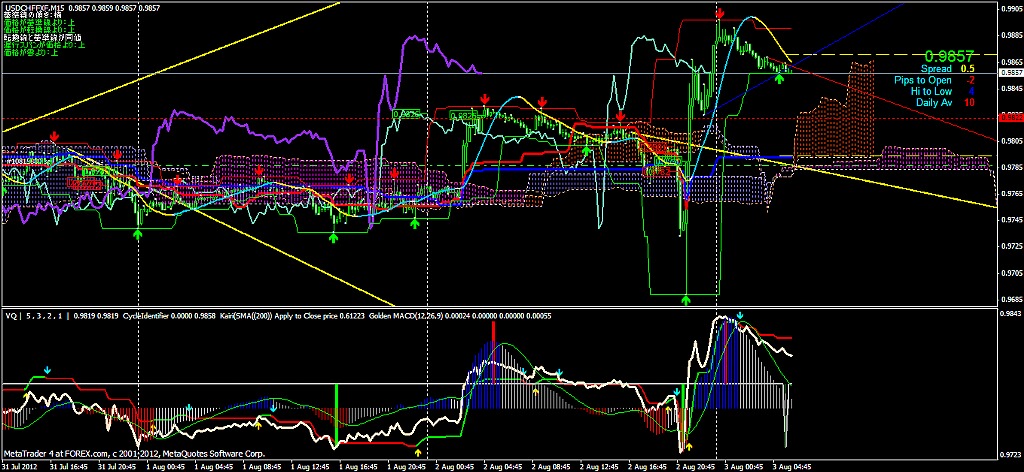Click the large green 0.9857 price display
The image size is (1024, 472).
pyautogui.click(x=949, y=55)
